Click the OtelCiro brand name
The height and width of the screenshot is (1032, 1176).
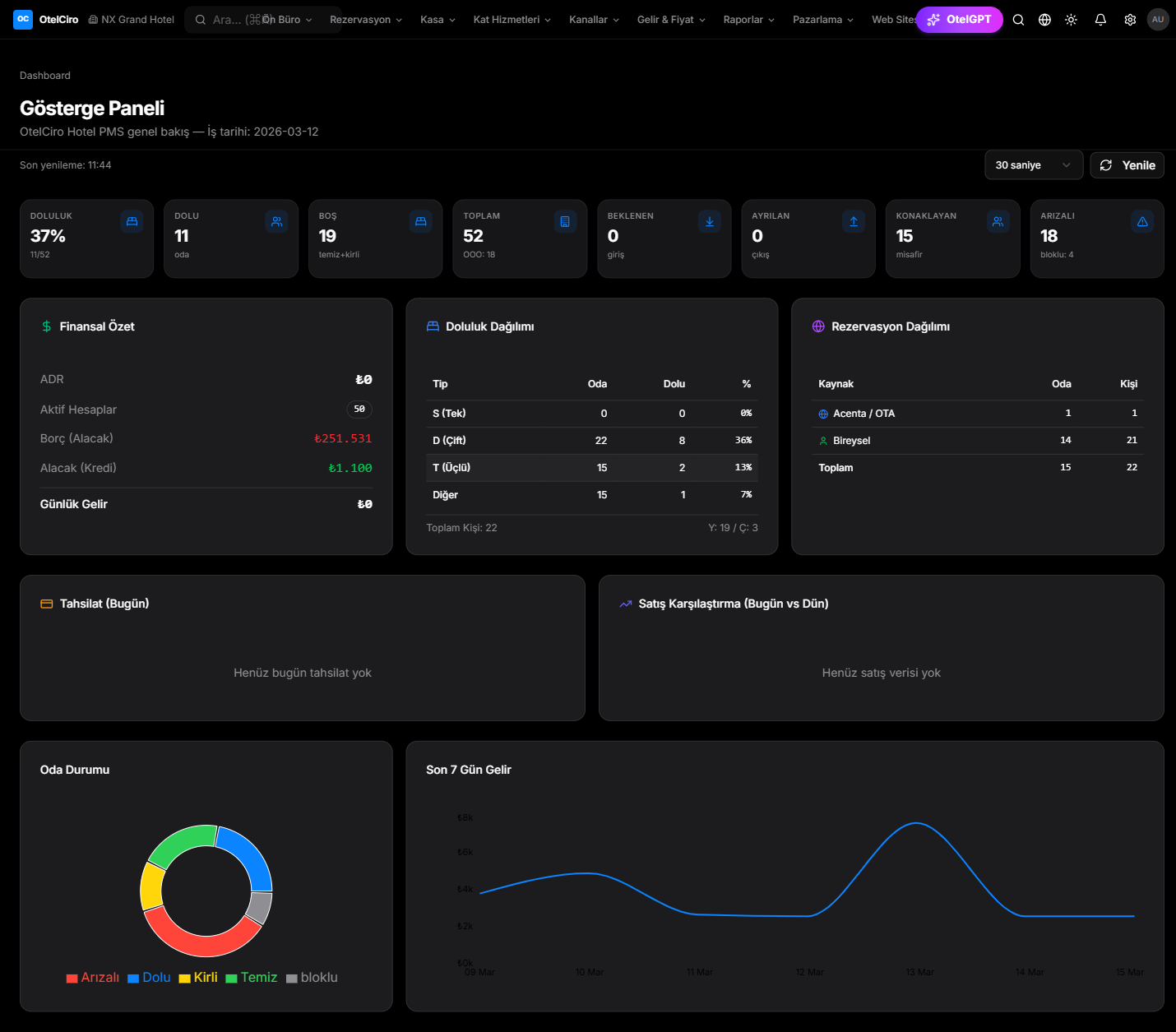pyautogui.click(x=59, y=20)
